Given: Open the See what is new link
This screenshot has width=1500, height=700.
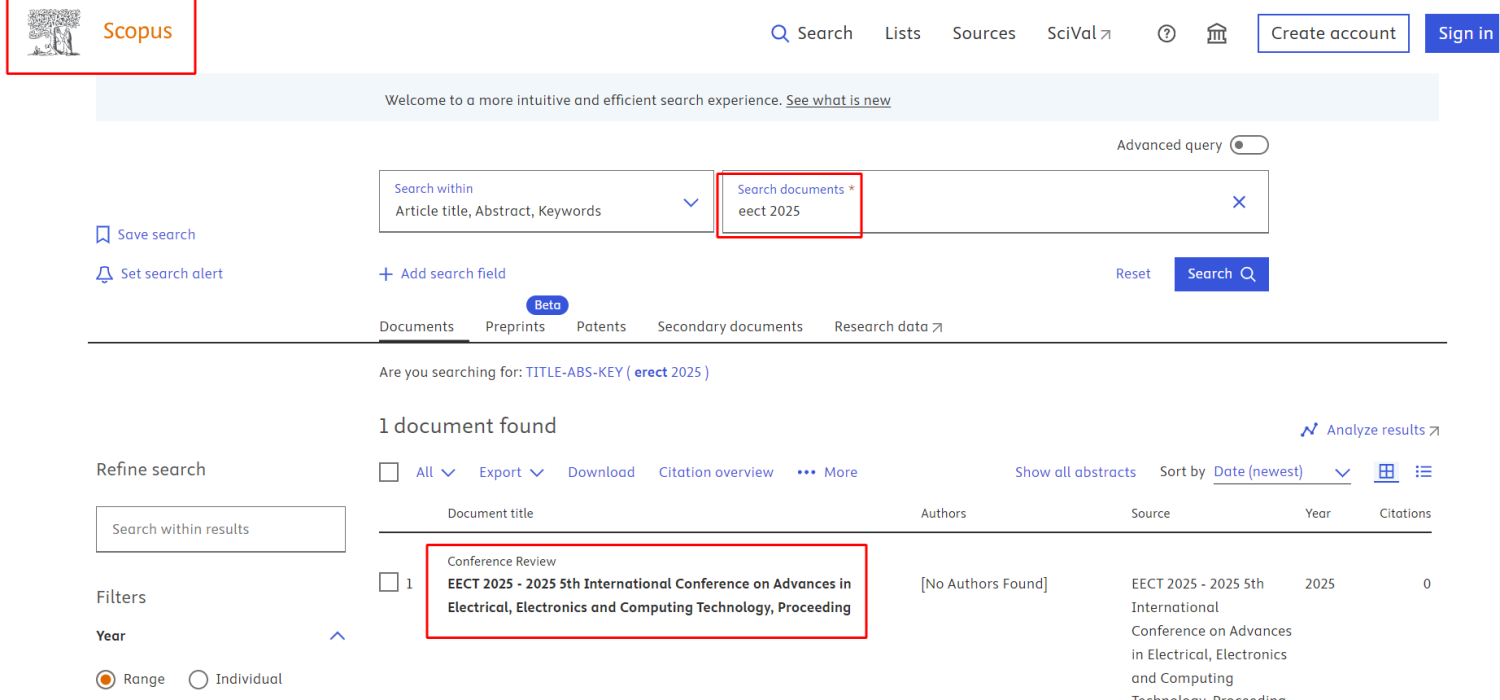Looking at the screenshot, I should click(x=838, y=100).
